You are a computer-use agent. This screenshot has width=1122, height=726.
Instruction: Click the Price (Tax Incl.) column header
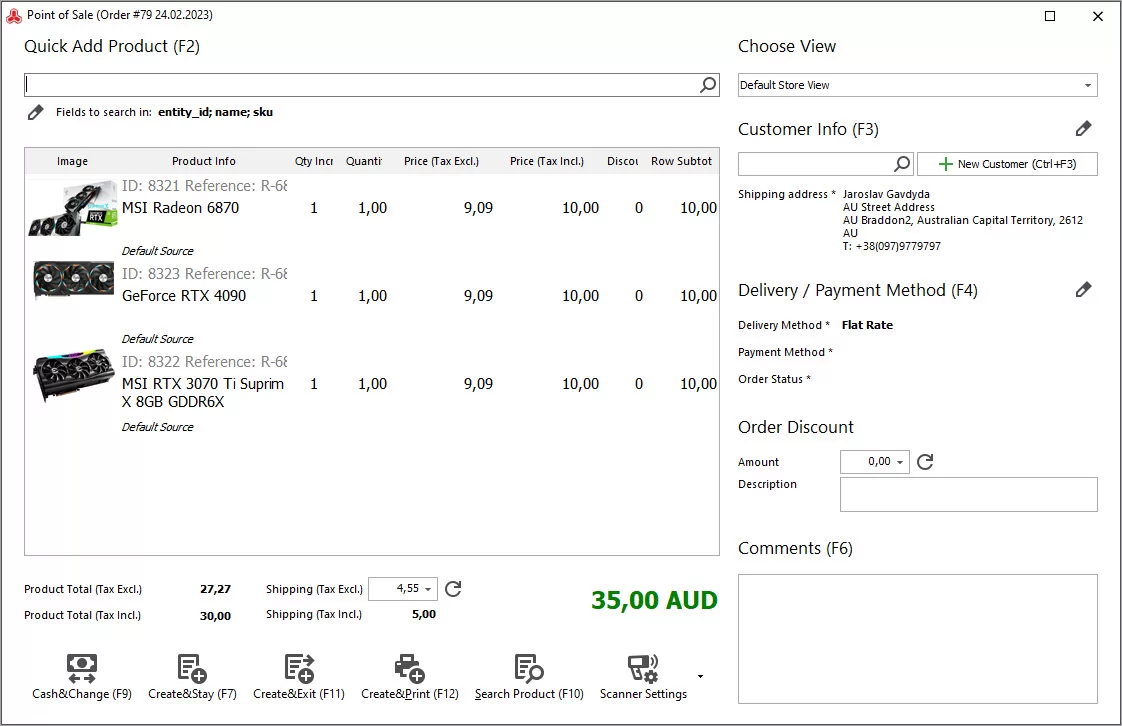click(x=547, y=161)
